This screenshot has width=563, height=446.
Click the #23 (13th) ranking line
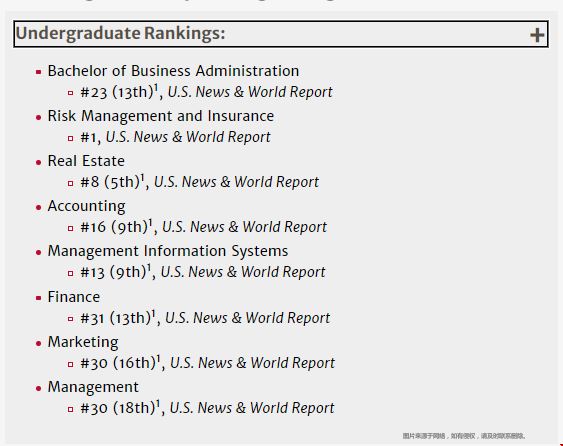point(206,92)
